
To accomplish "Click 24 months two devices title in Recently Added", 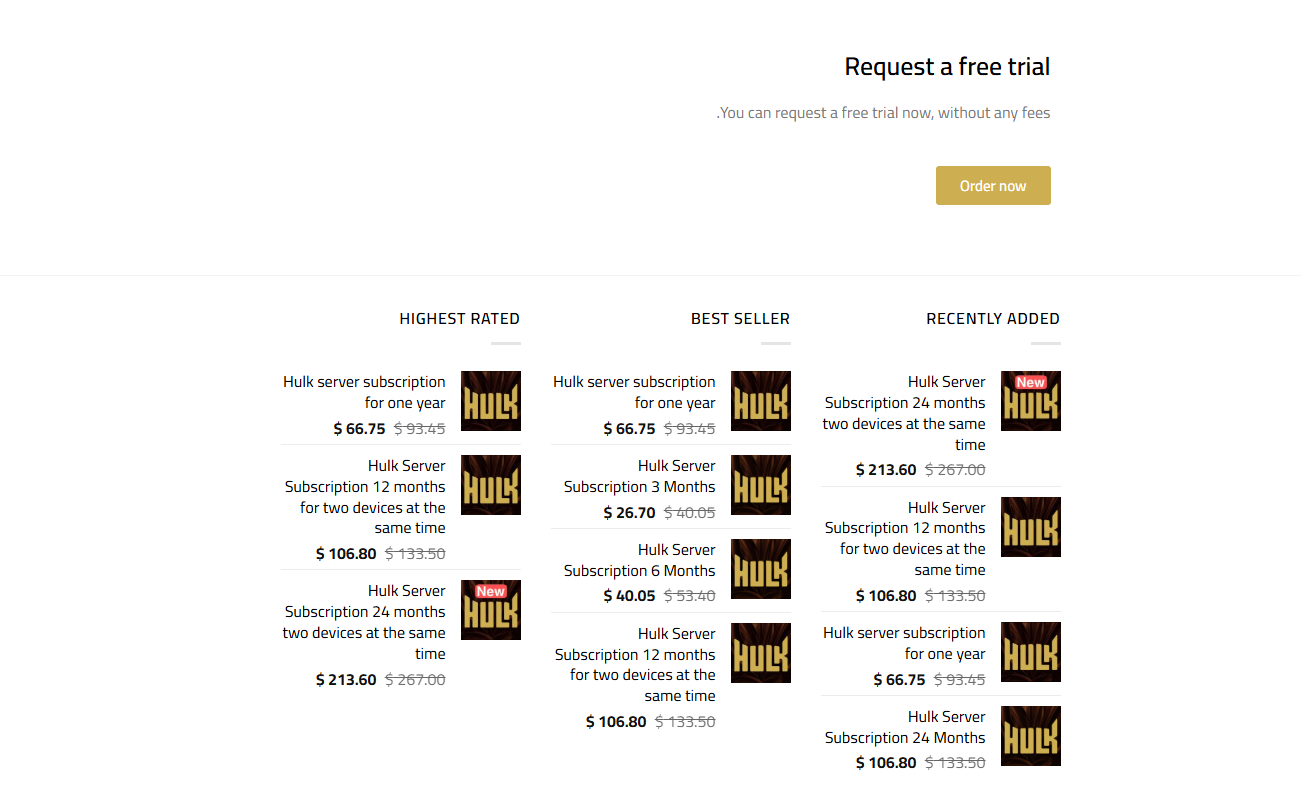I will [x=905, y=413].
